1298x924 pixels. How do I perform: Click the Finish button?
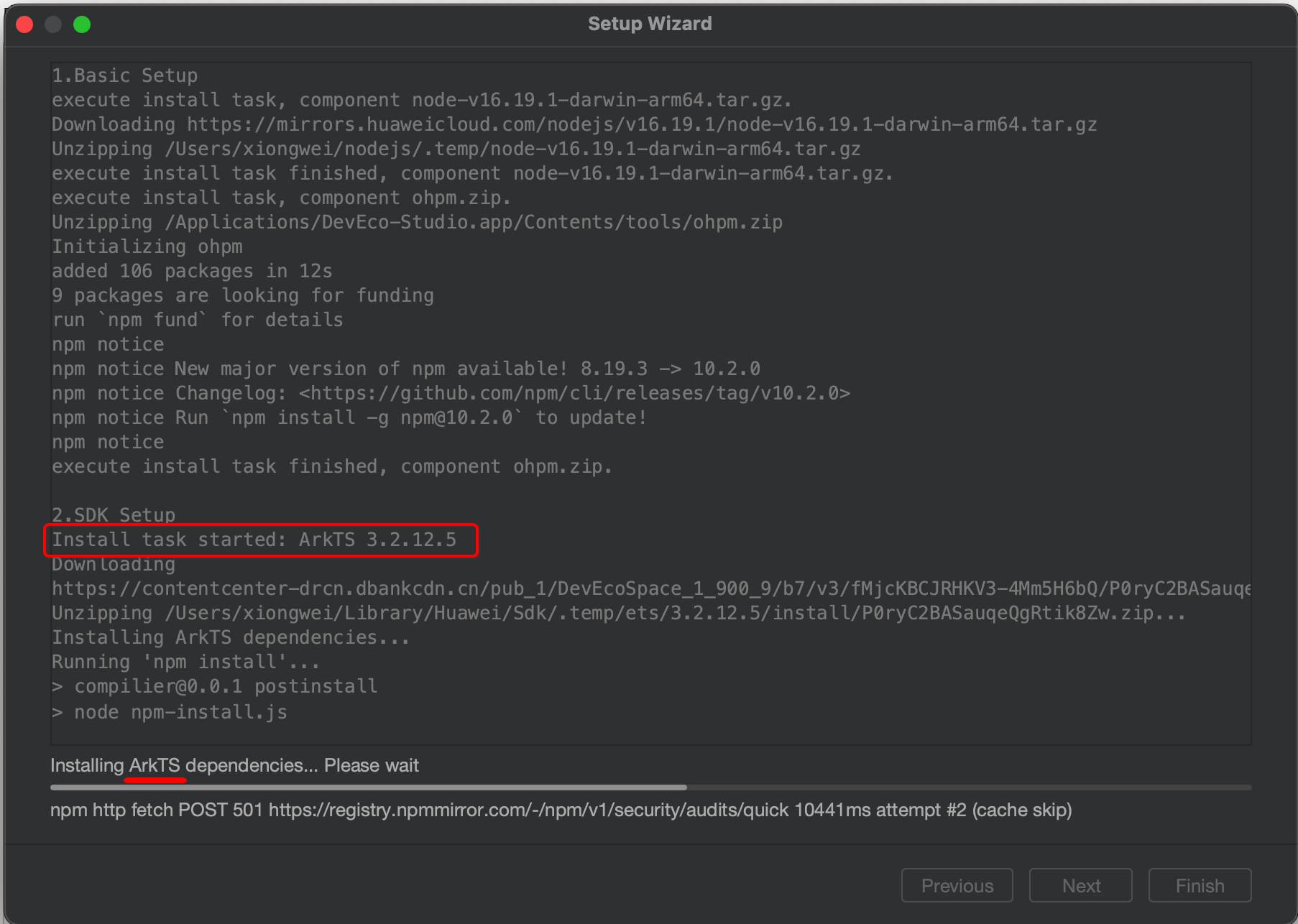point(1200,885)
